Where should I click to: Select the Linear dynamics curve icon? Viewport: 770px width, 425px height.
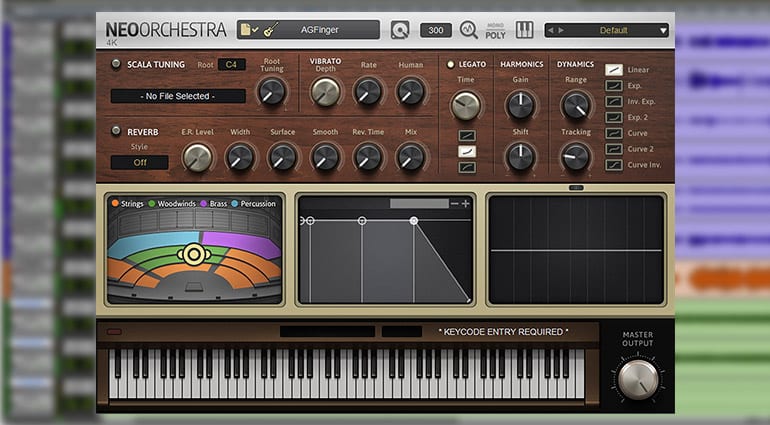(x=614, y=70)
